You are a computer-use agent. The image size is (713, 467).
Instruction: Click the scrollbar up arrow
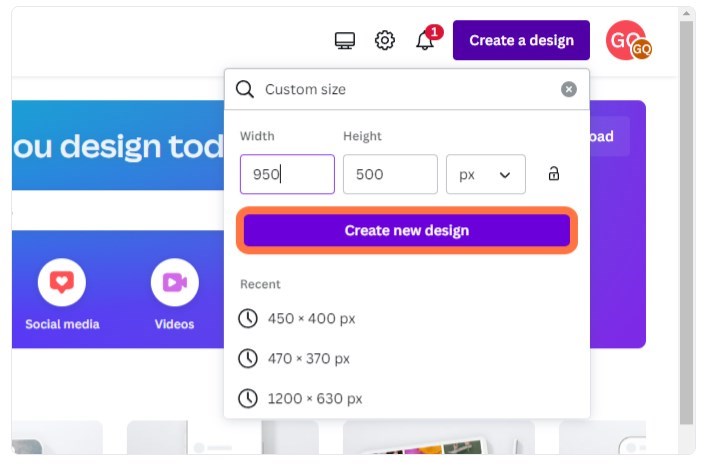pos(687,14)
